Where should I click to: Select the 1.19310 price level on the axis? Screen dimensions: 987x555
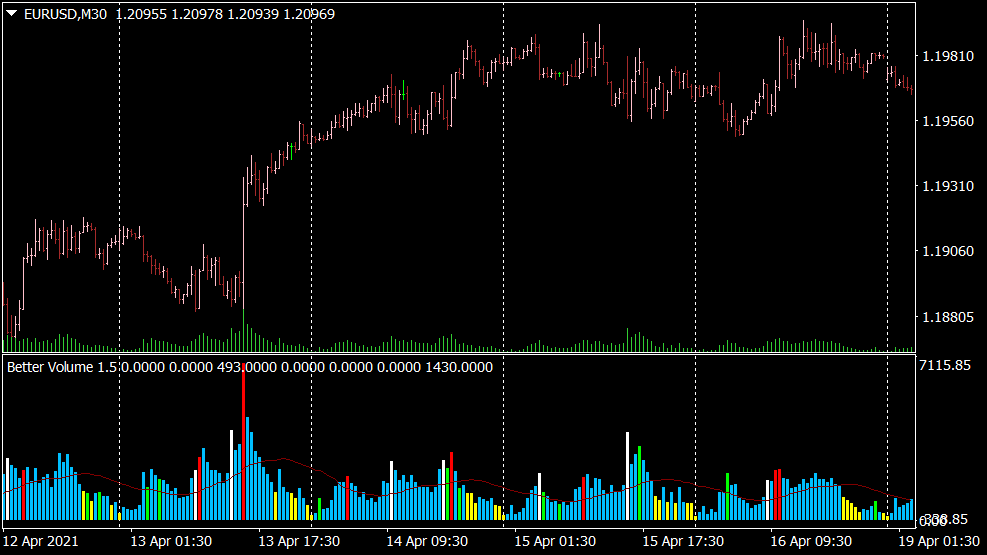(x=945, y=187)
